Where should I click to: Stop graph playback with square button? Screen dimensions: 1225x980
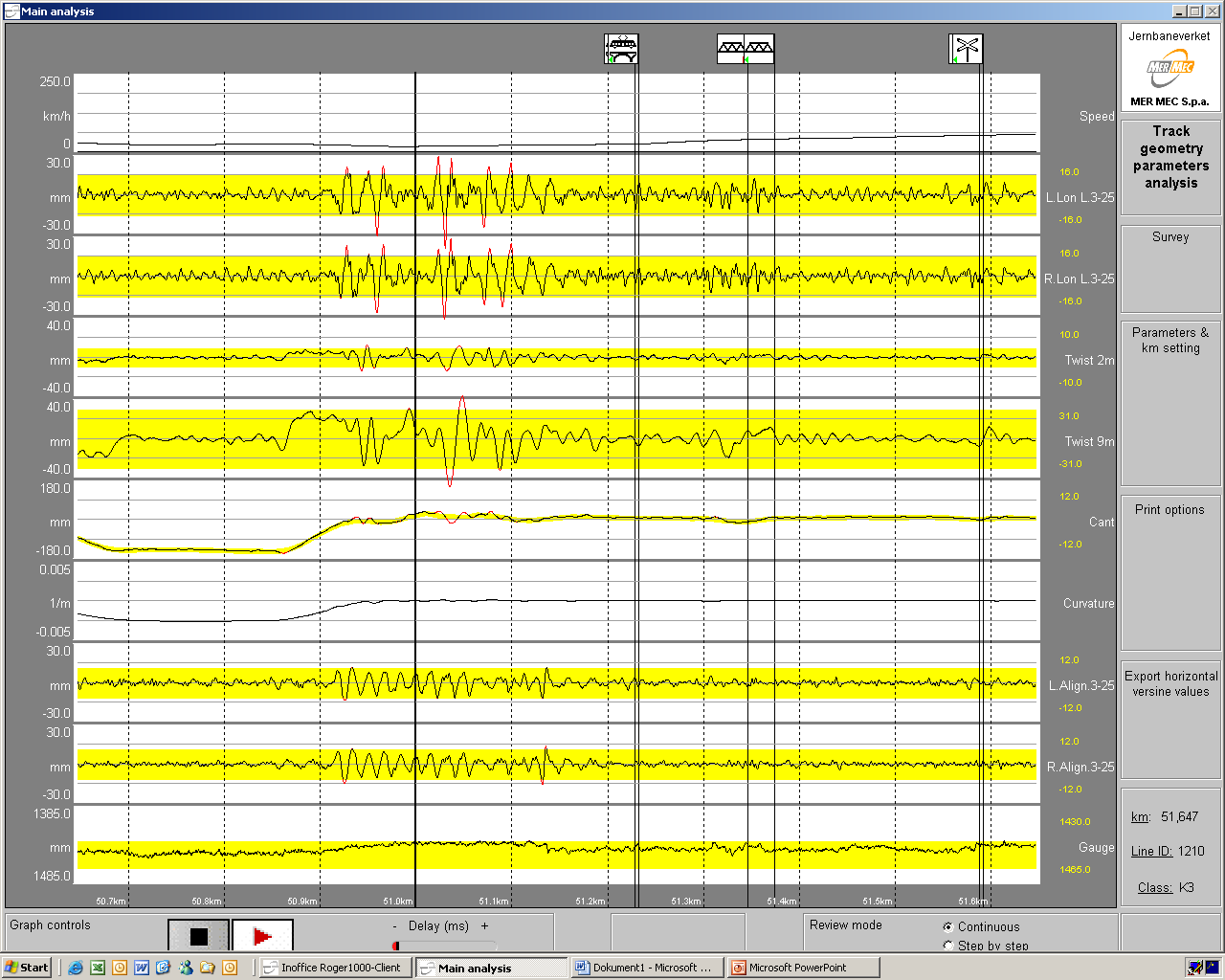(199, 936)
